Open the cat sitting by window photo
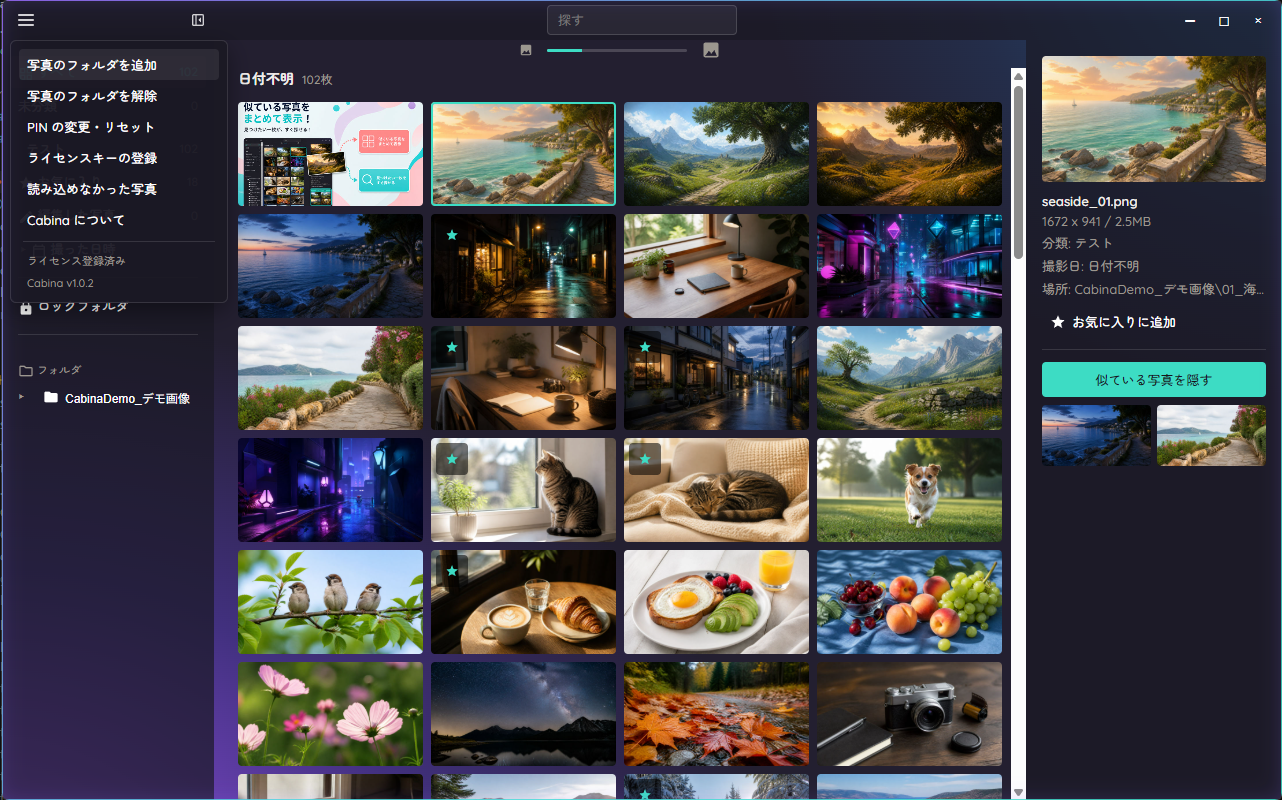The image size is (1282, 800). [x=523, y=490]
